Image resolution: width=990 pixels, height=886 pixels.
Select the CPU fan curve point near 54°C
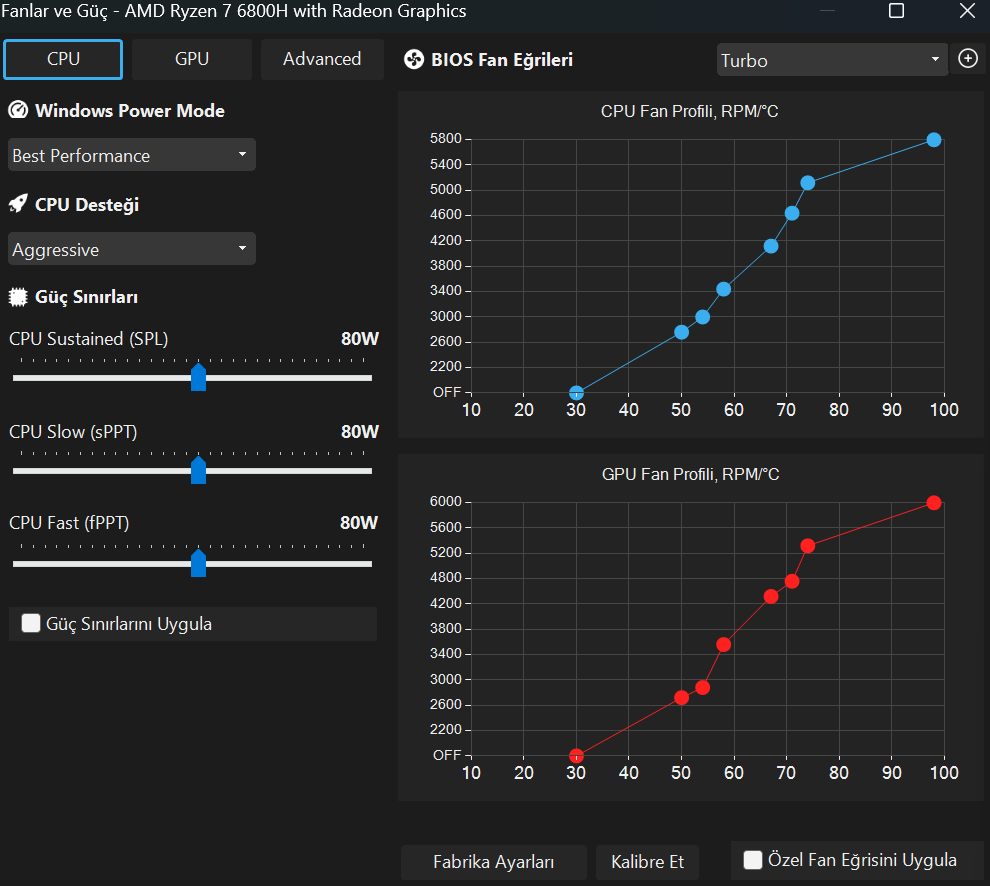coord(702,317)
